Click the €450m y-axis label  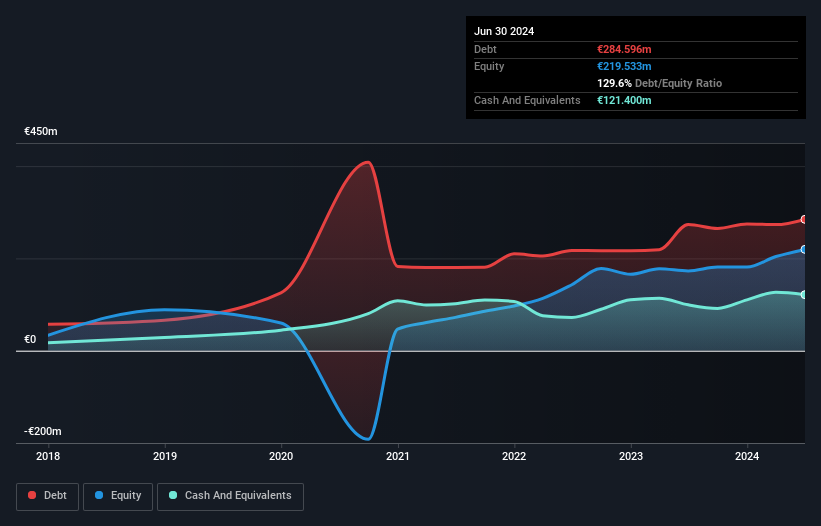41,131
